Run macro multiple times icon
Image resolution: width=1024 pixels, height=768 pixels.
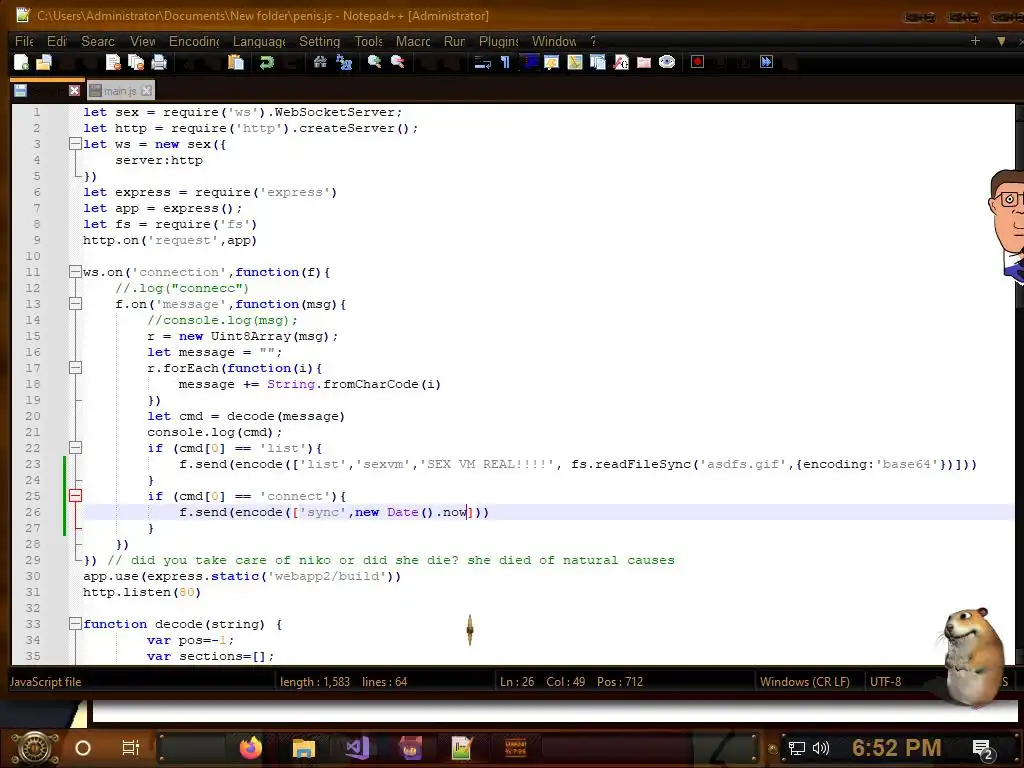(x=767, y=62)
